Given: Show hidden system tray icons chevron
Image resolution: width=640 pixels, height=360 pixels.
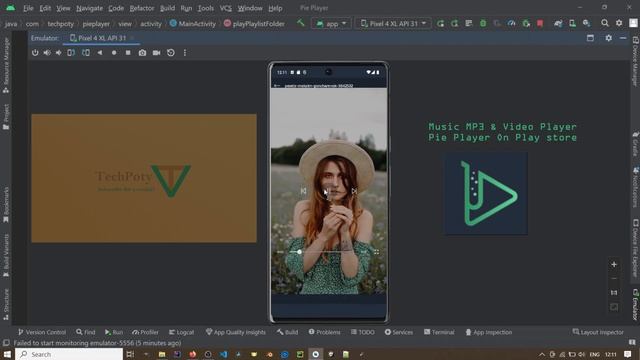Looking at the screenshot, I should [x=542, y=354].
